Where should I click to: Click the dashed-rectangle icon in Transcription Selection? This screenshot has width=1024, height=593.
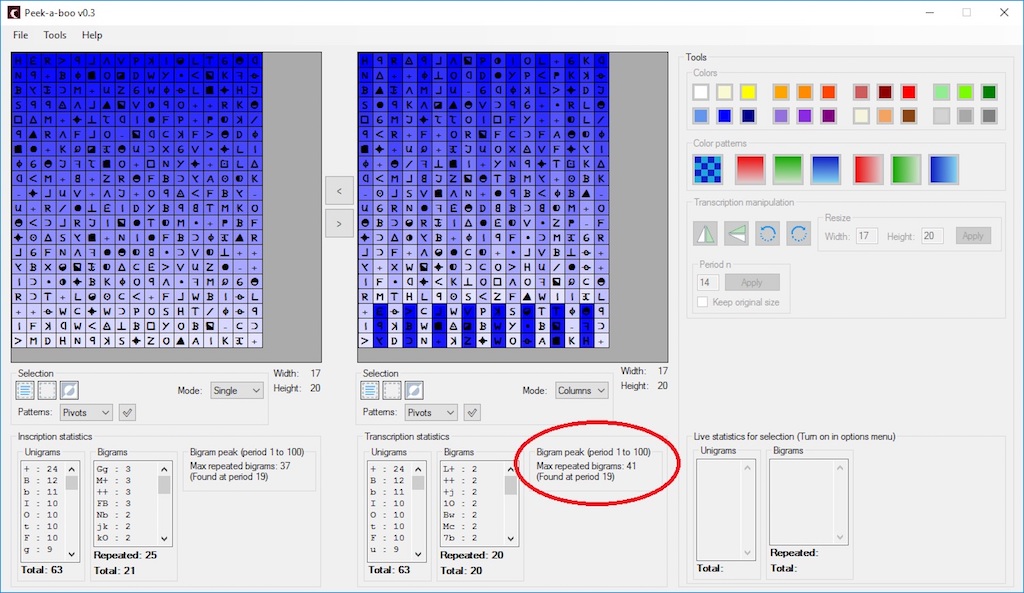coord(392,391)
